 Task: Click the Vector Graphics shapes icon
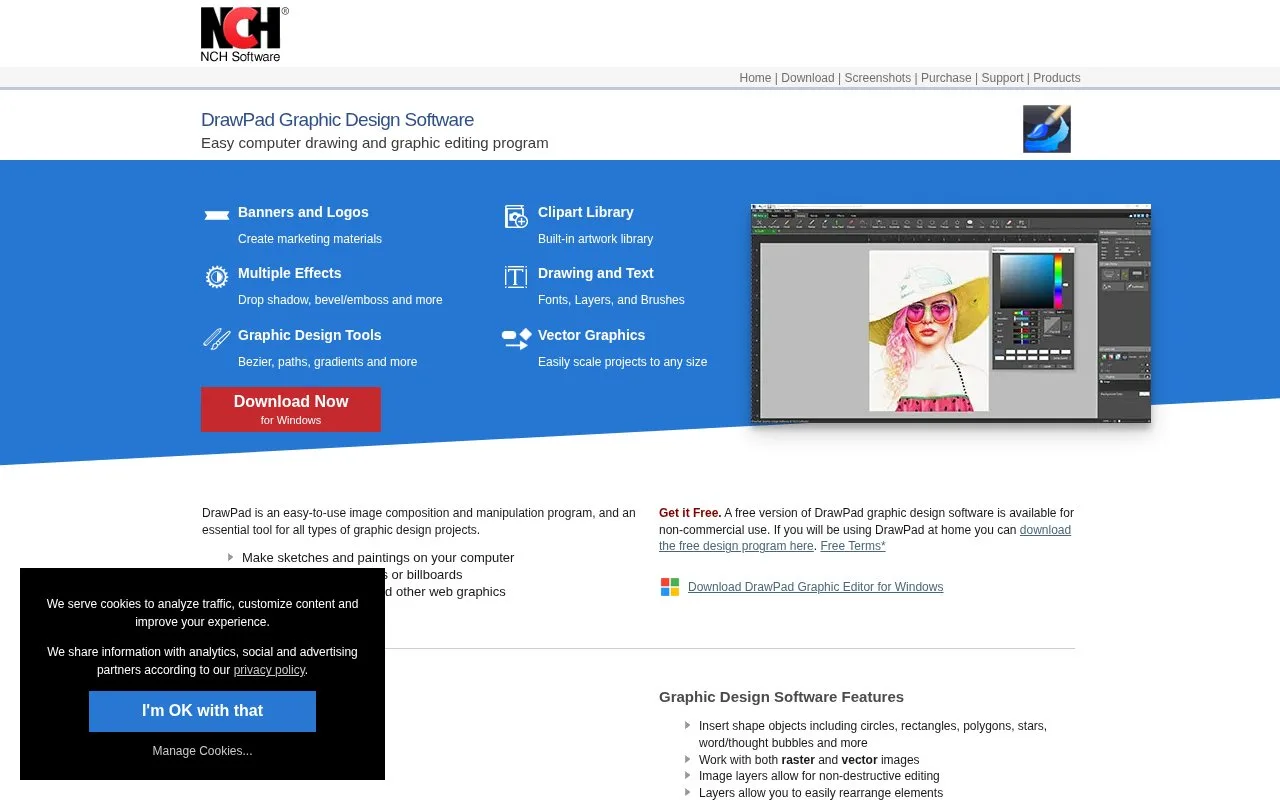tap(516, 339)
